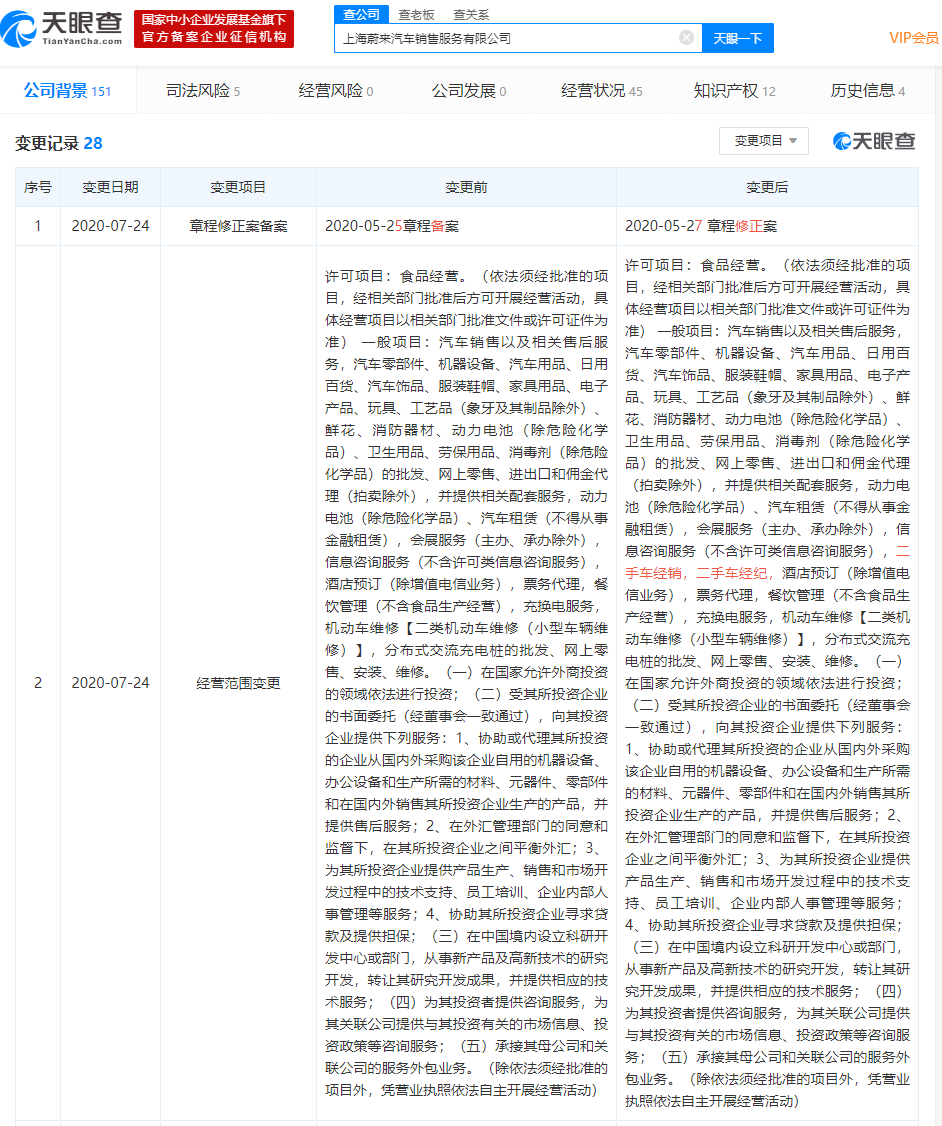This screenshot has height=1126, width=942.
Task: Open the 历史信息 section tab
Action: 864,90
